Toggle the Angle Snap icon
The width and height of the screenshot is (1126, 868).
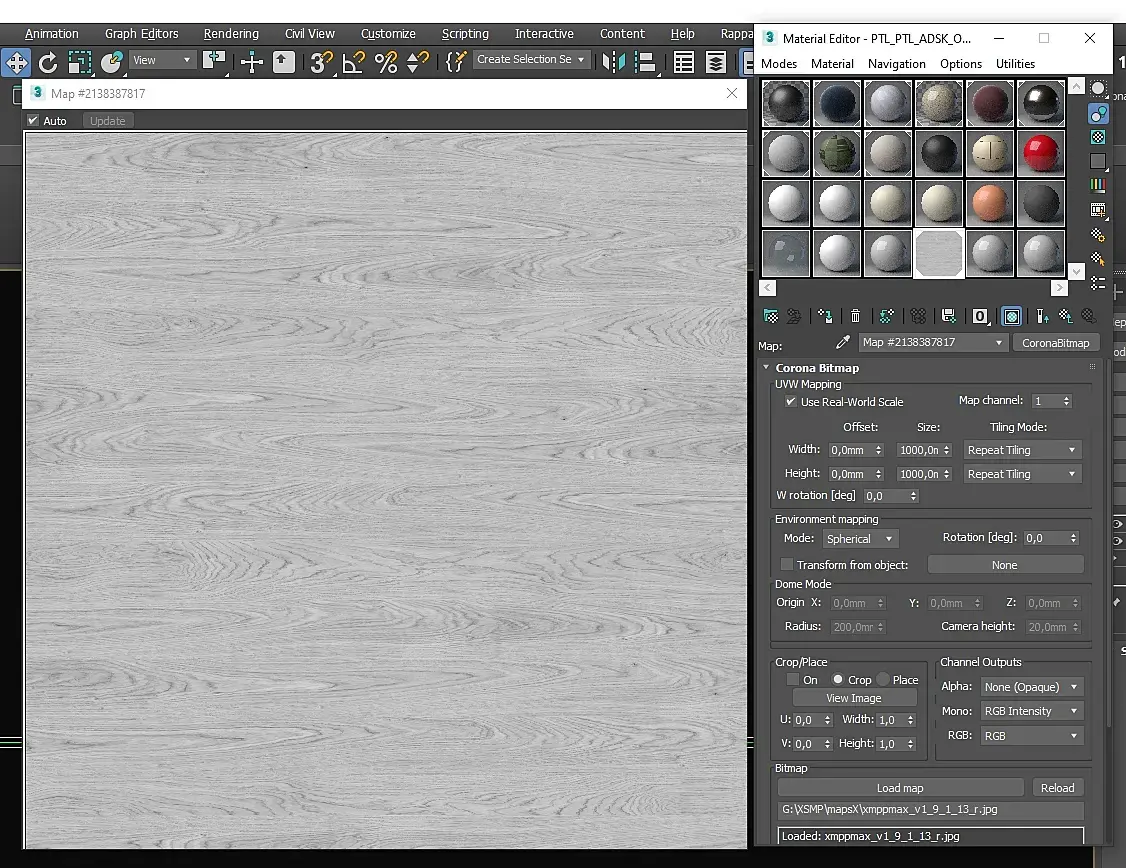click(x=353, y=62)
